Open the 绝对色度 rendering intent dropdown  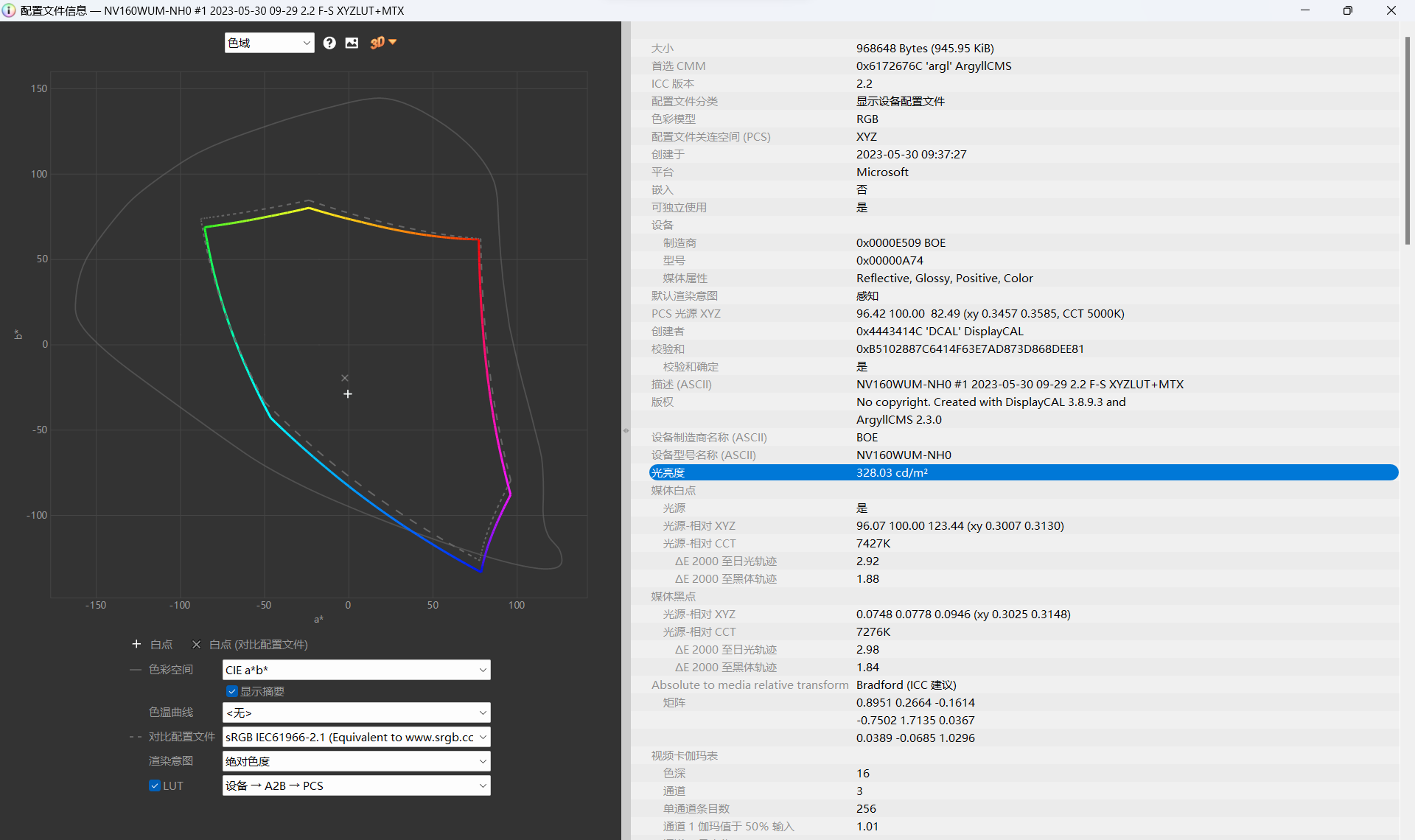click(356, 761)
